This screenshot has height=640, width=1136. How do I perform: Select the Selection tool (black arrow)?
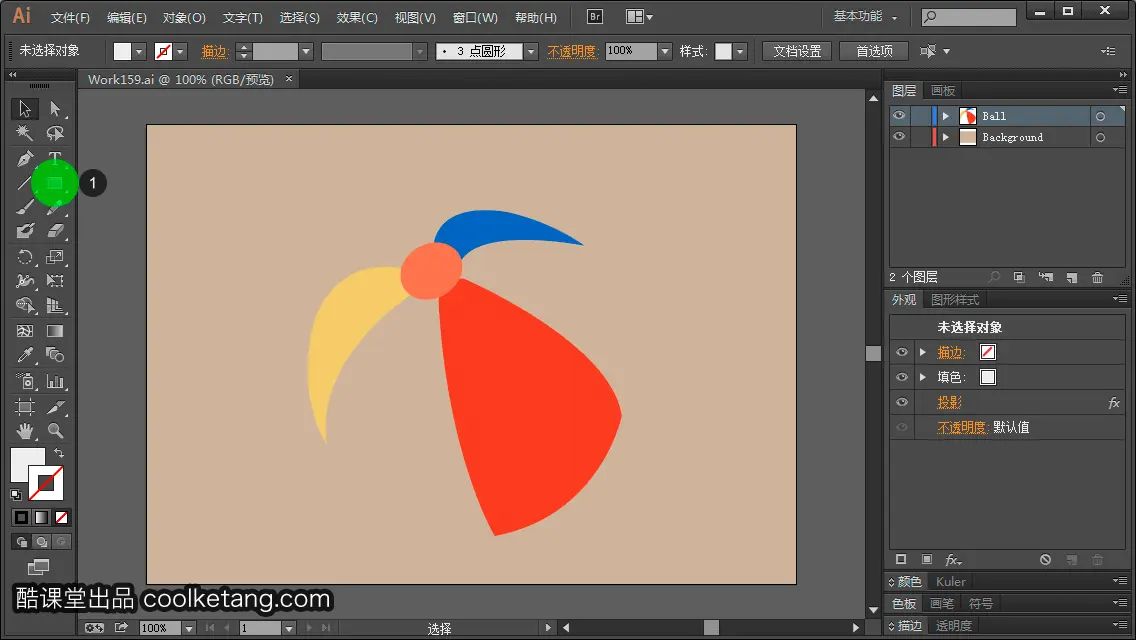click(25, 109)
